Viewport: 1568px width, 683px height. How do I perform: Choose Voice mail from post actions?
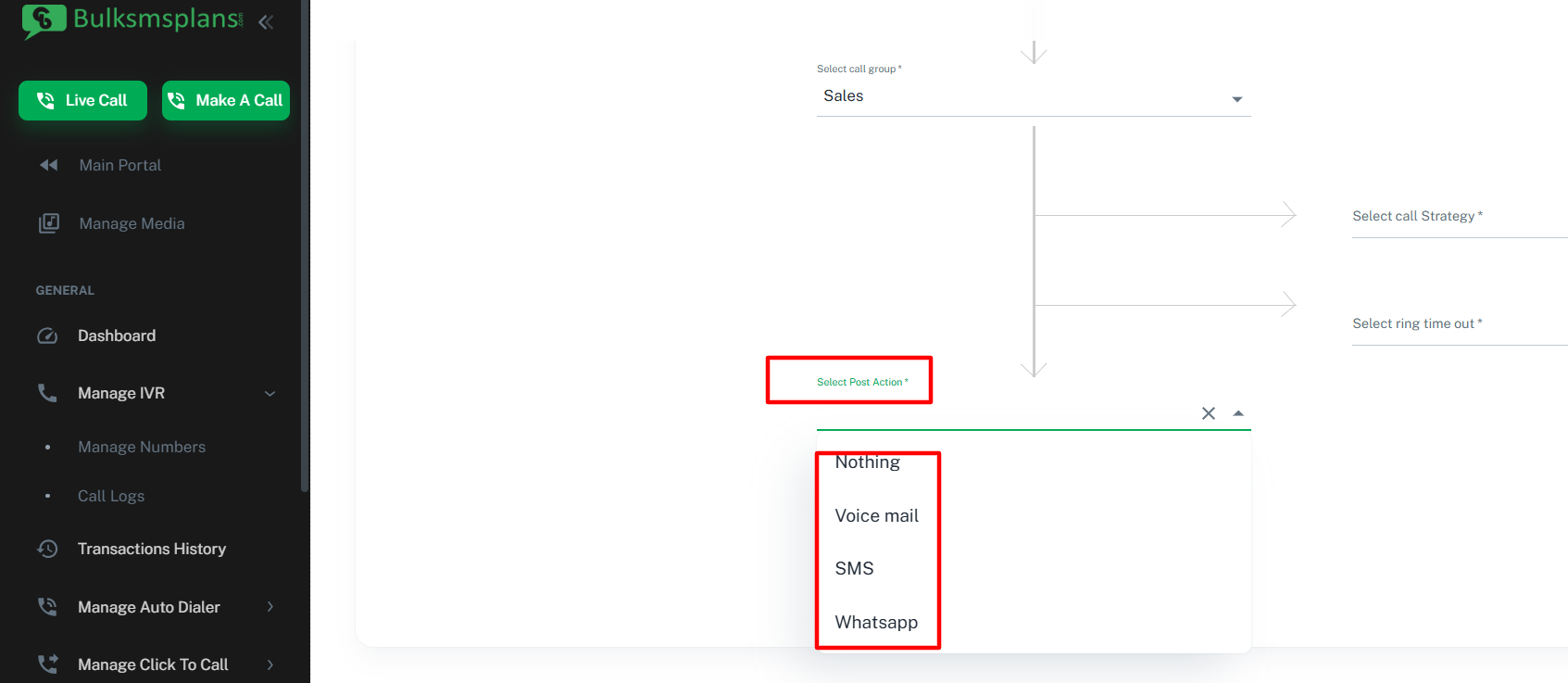point(877,515)
